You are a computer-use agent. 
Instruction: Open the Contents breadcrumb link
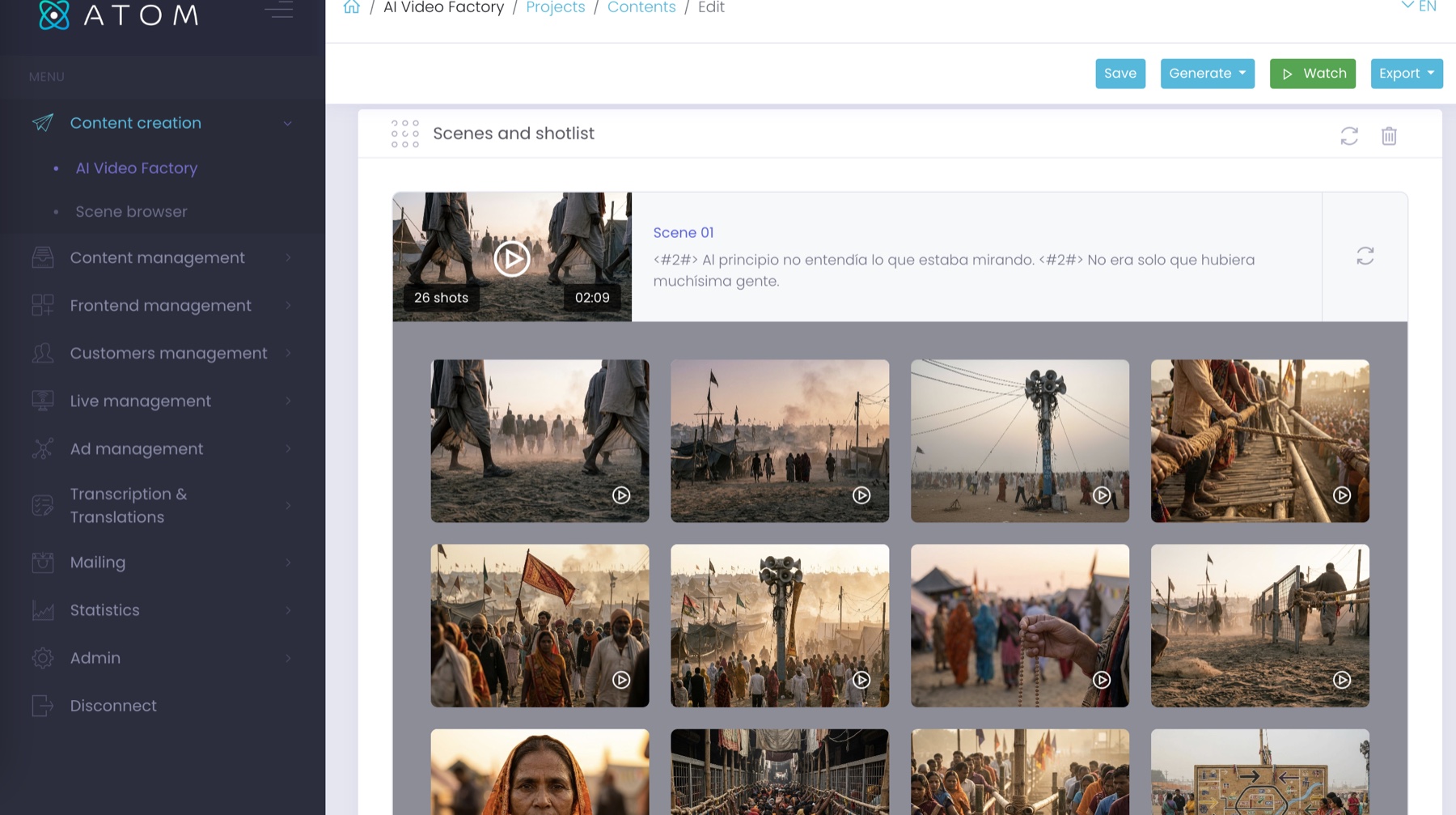coord(641,7)
